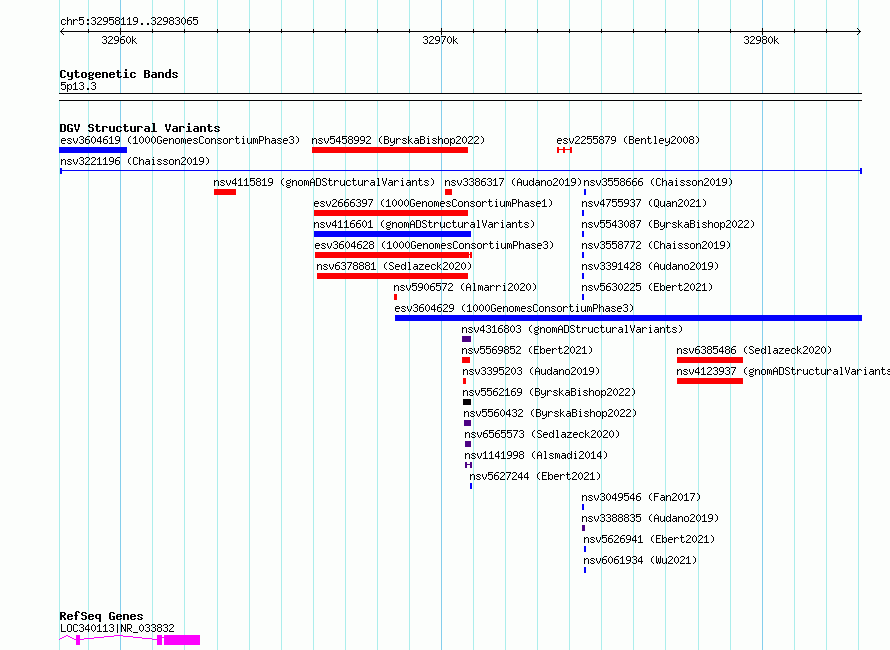Viewport: 890px width, 650px height.
Task: Open nsv1141998 (Alsmadi2014) label
Action: pos(536,455)
